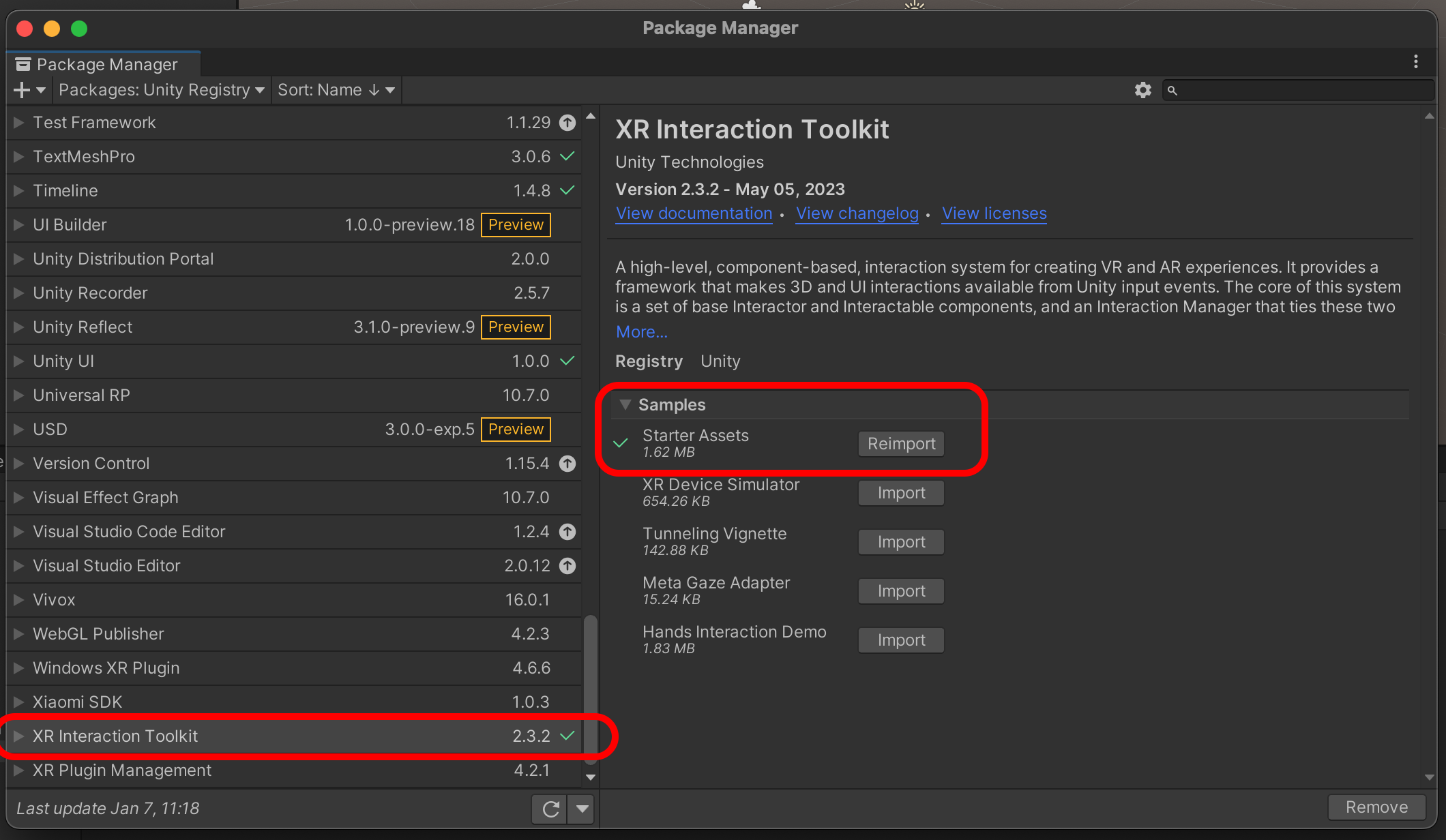Click the Test Framework update available icon
The height and width of the screenshot is (840, 1446).
(567, 123)
